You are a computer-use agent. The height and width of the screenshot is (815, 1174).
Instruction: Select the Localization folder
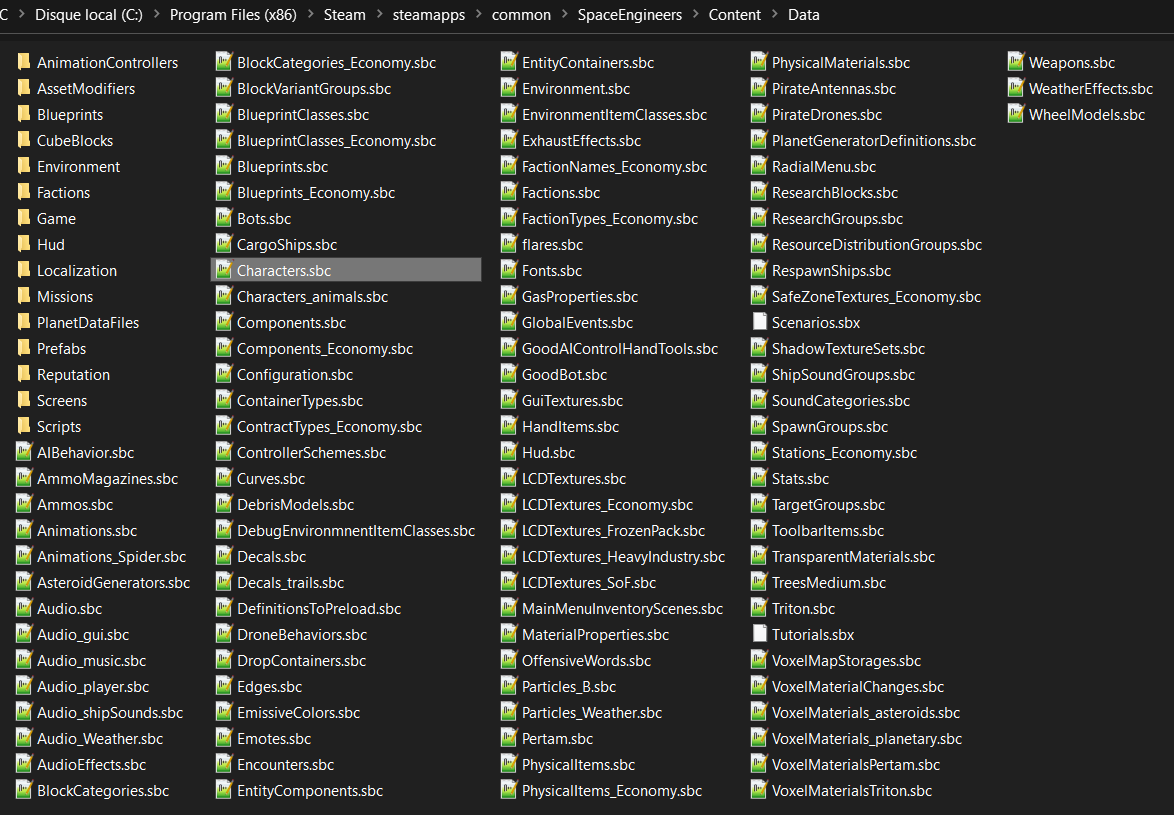point(76,271)
